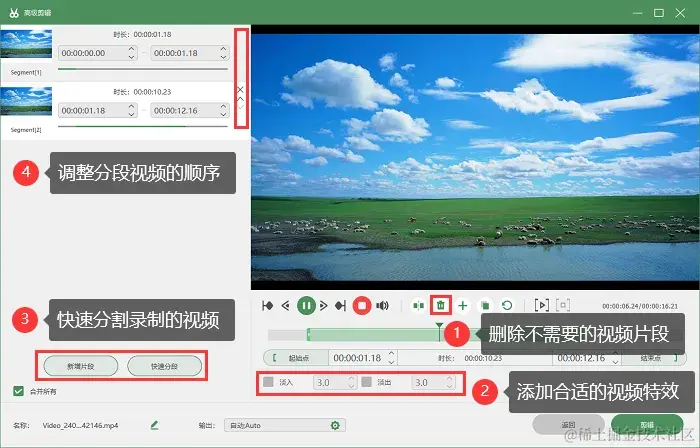Decrease the 淡入 duration value

coord(351,386)
